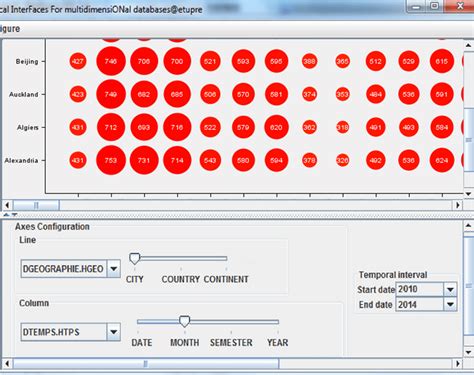This screenshot has height=375, width=474.
Task: Open the DTEMPS.HTPS column dropdown
Action: (114, 332)
